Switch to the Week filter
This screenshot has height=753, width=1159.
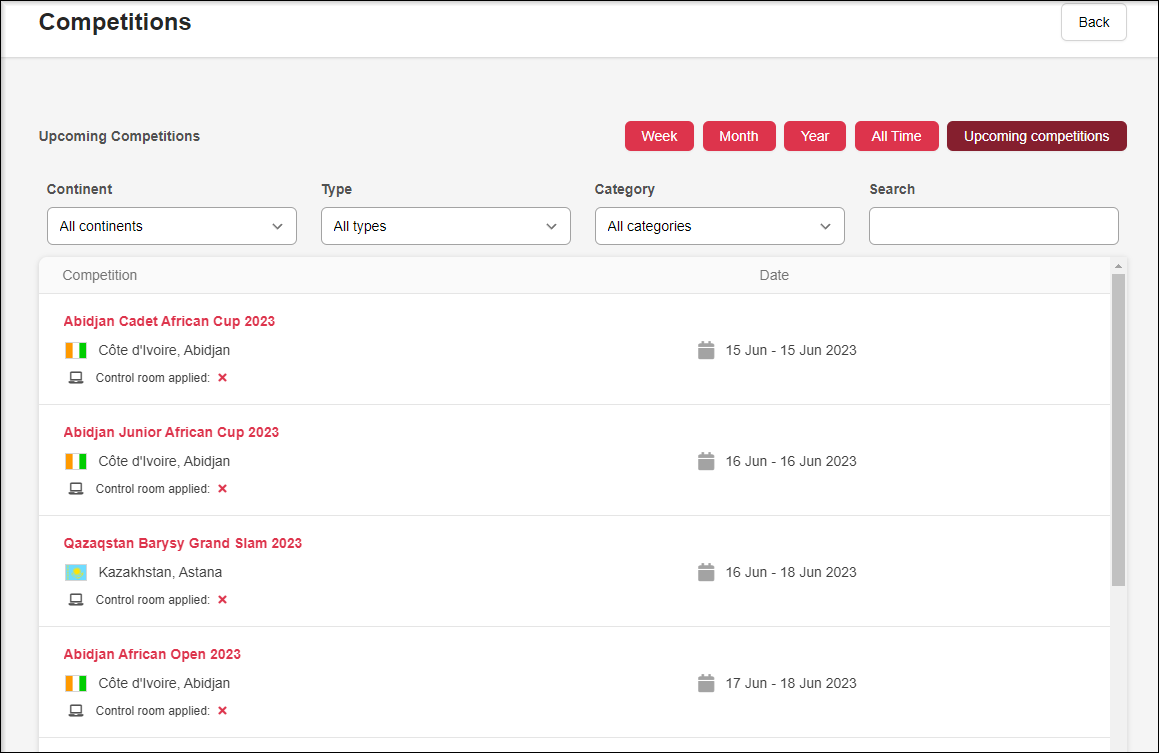coord(659,136)
